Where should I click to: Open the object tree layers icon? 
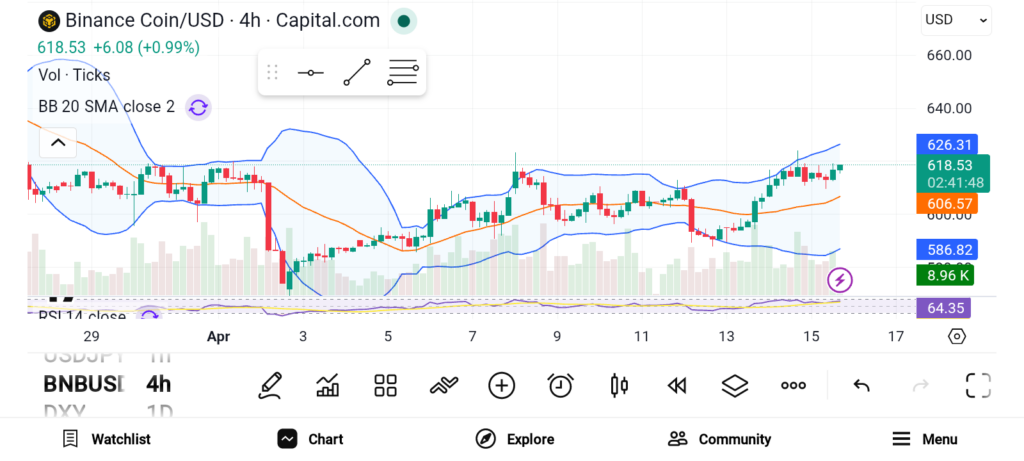tap(735, 385)
